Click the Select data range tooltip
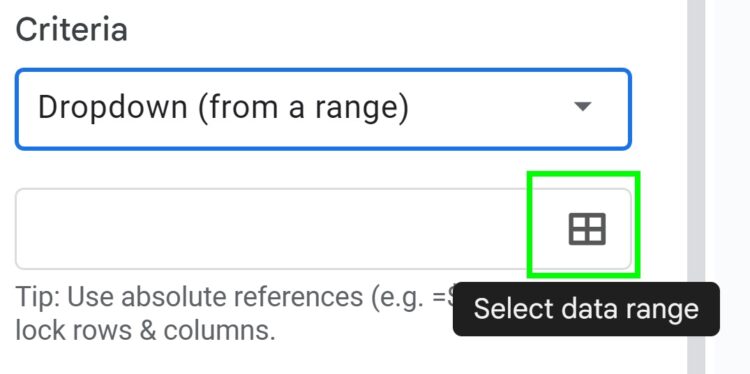 (586, 309)
